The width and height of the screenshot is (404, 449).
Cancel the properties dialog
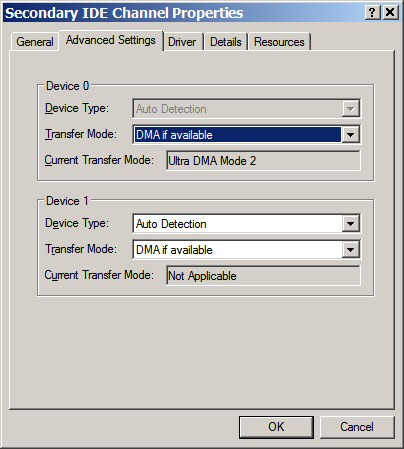357,427
